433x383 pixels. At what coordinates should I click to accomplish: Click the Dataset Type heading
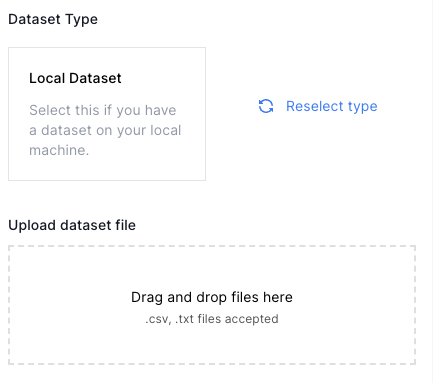(x=53, y=19)
